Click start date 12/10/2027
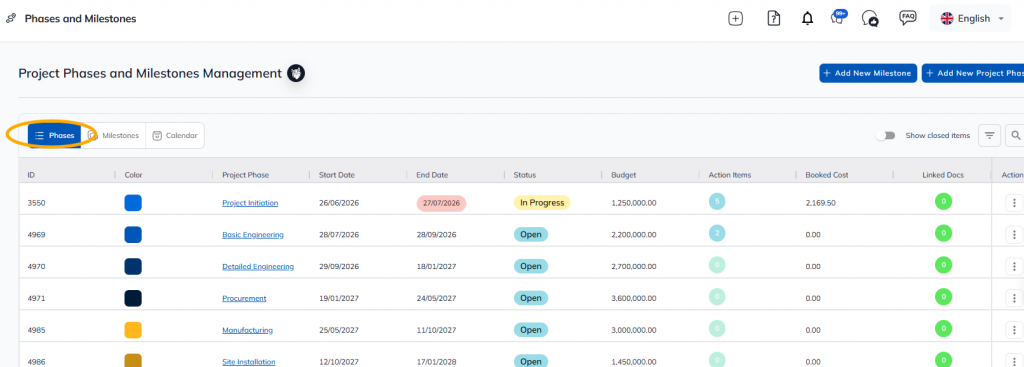 (x=338, y=362)
